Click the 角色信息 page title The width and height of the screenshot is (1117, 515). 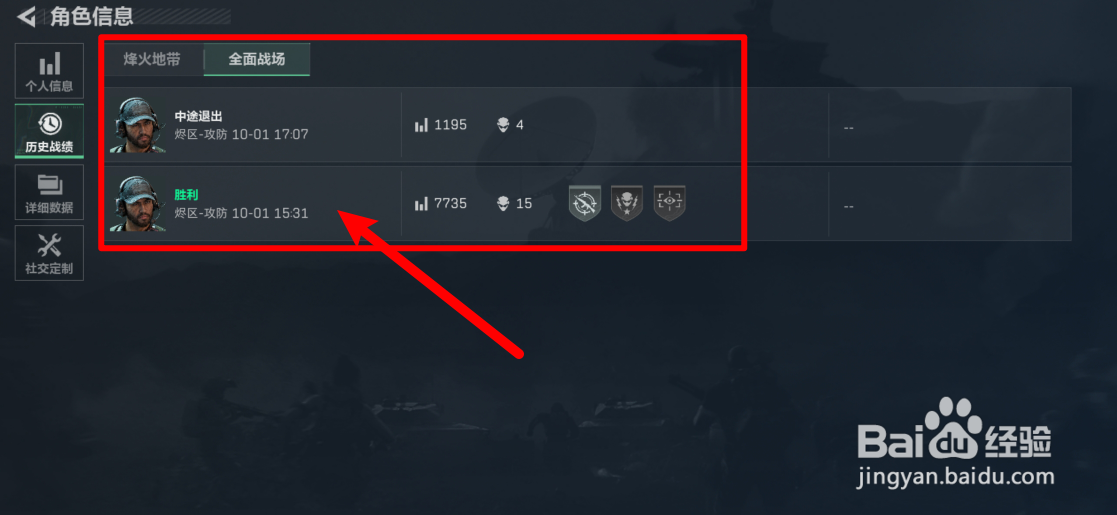92,16
